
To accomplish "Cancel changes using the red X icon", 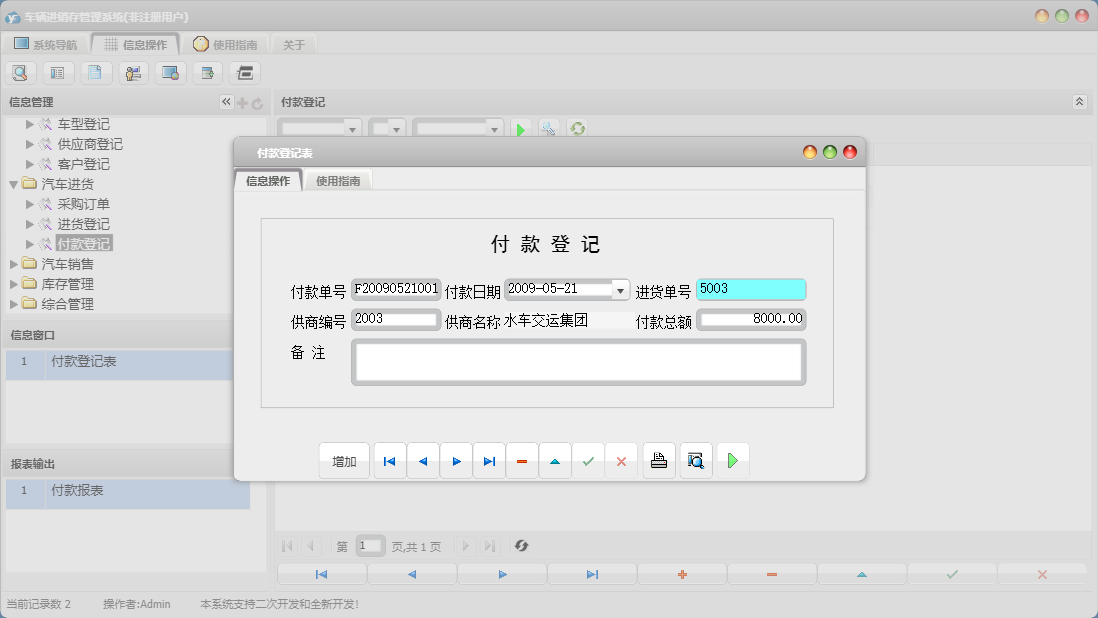I will coord(621,460).
